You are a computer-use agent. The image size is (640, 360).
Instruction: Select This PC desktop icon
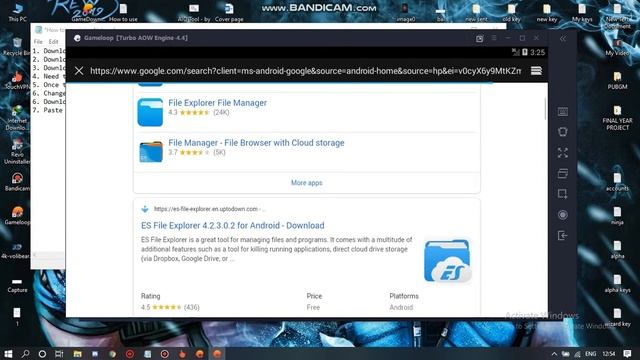18,12
